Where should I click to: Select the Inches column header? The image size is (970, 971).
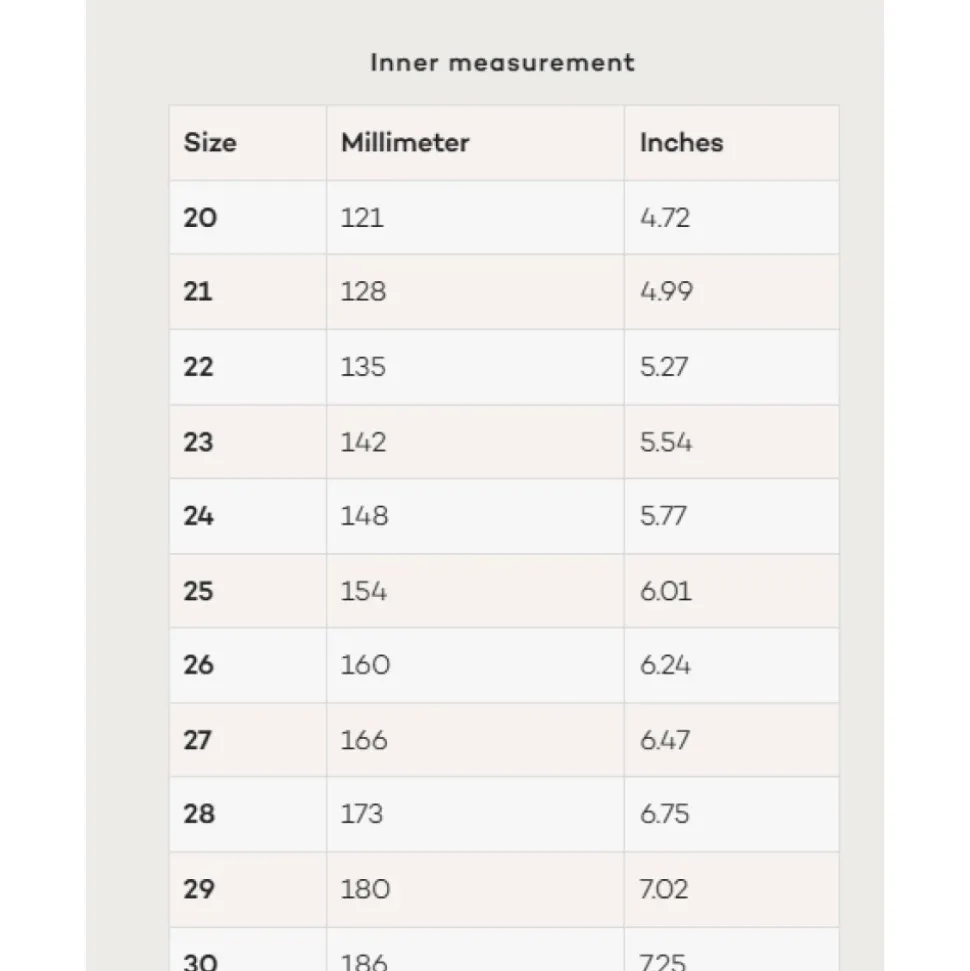681,142
